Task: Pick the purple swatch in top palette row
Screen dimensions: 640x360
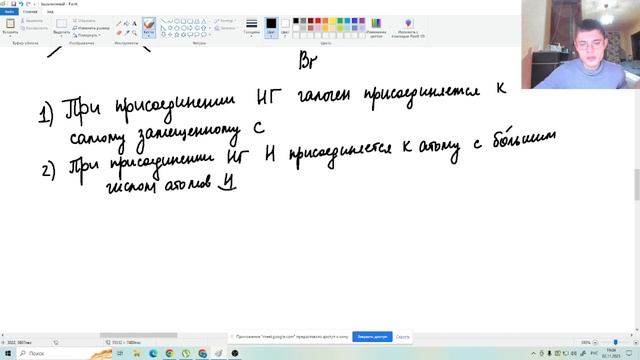Action: [362, 21]
